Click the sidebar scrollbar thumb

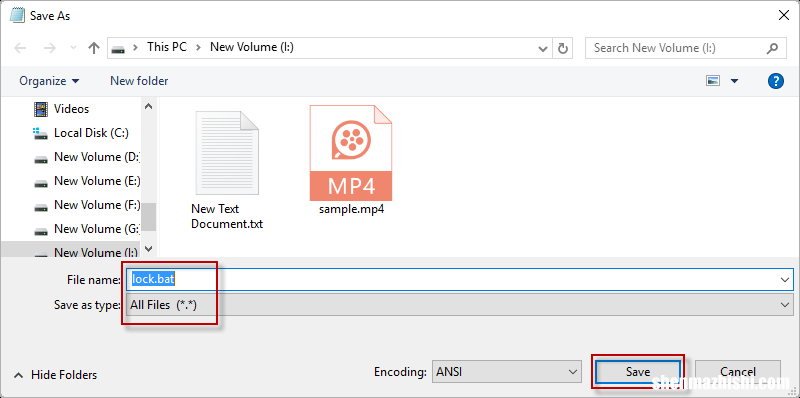[148, 216]
